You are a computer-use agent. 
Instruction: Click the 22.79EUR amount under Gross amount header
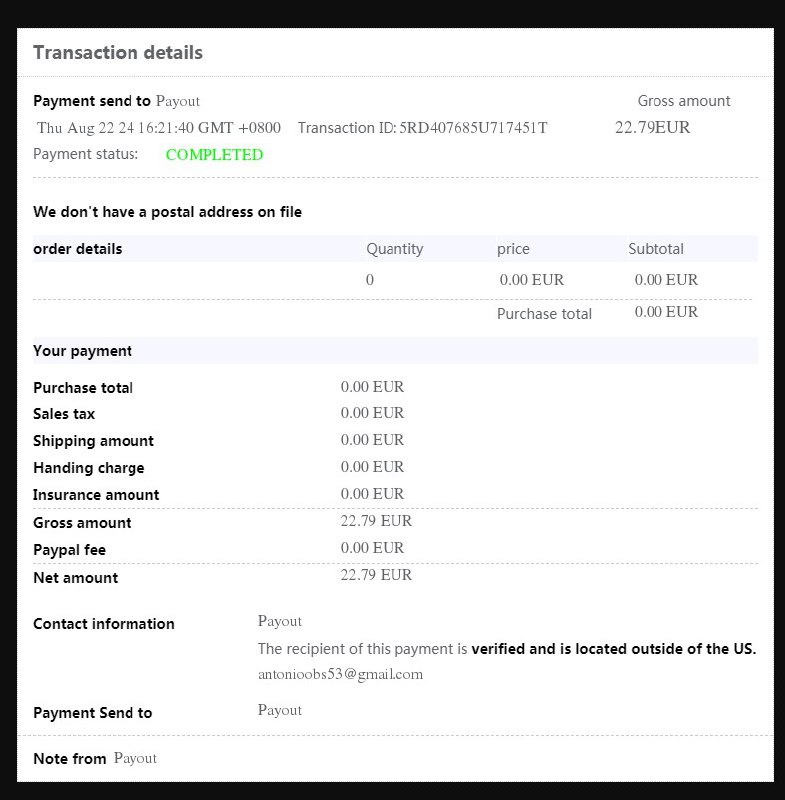coord(652,128)
